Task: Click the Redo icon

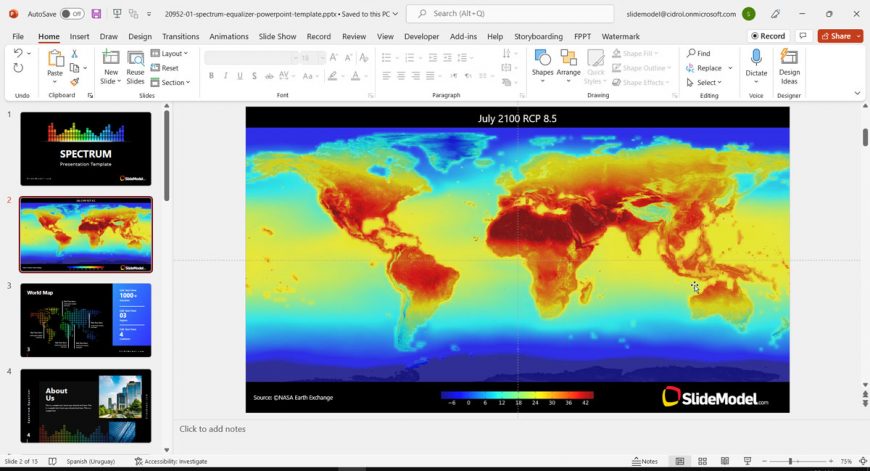Action: 18,68
